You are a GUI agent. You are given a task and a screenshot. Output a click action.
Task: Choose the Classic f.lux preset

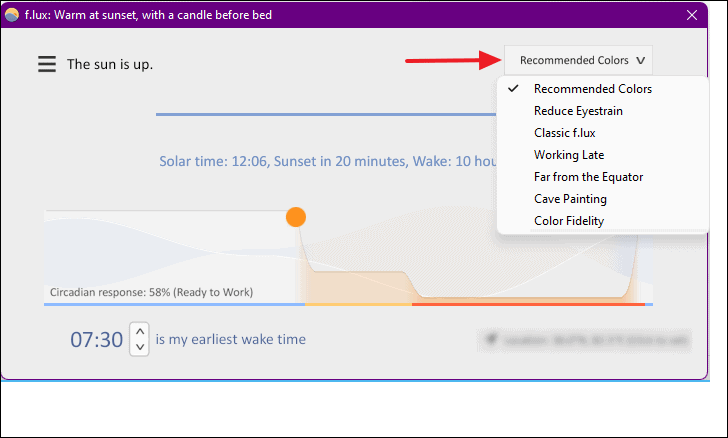603,133
